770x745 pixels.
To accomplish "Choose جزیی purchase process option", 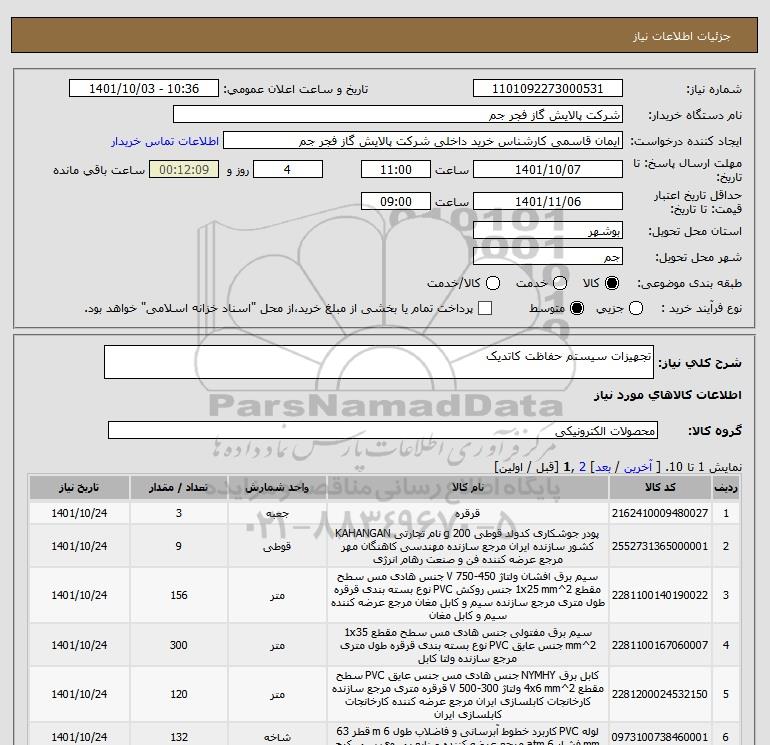I will pyautogui.click(x=636, y=308).
